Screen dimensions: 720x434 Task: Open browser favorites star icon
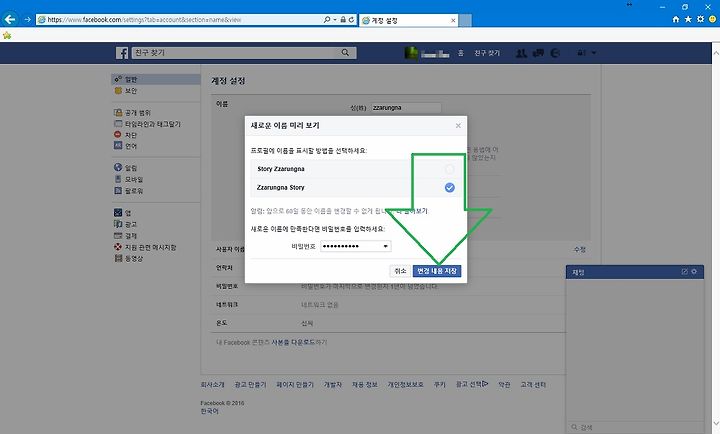[x=688, y=19]
